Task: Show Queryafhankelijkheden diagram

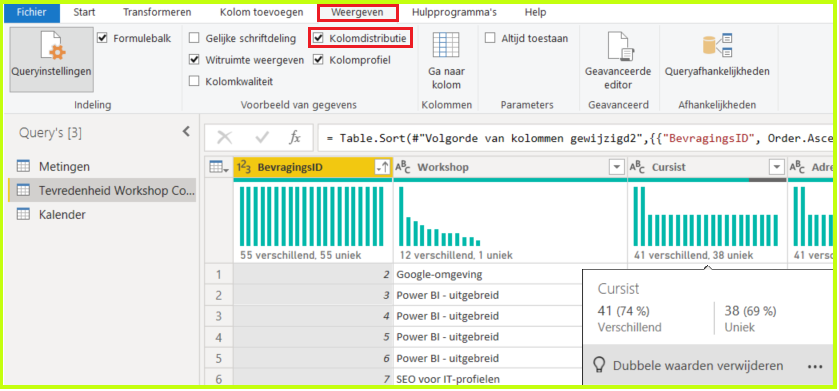Action: click(x=717, y=45)
